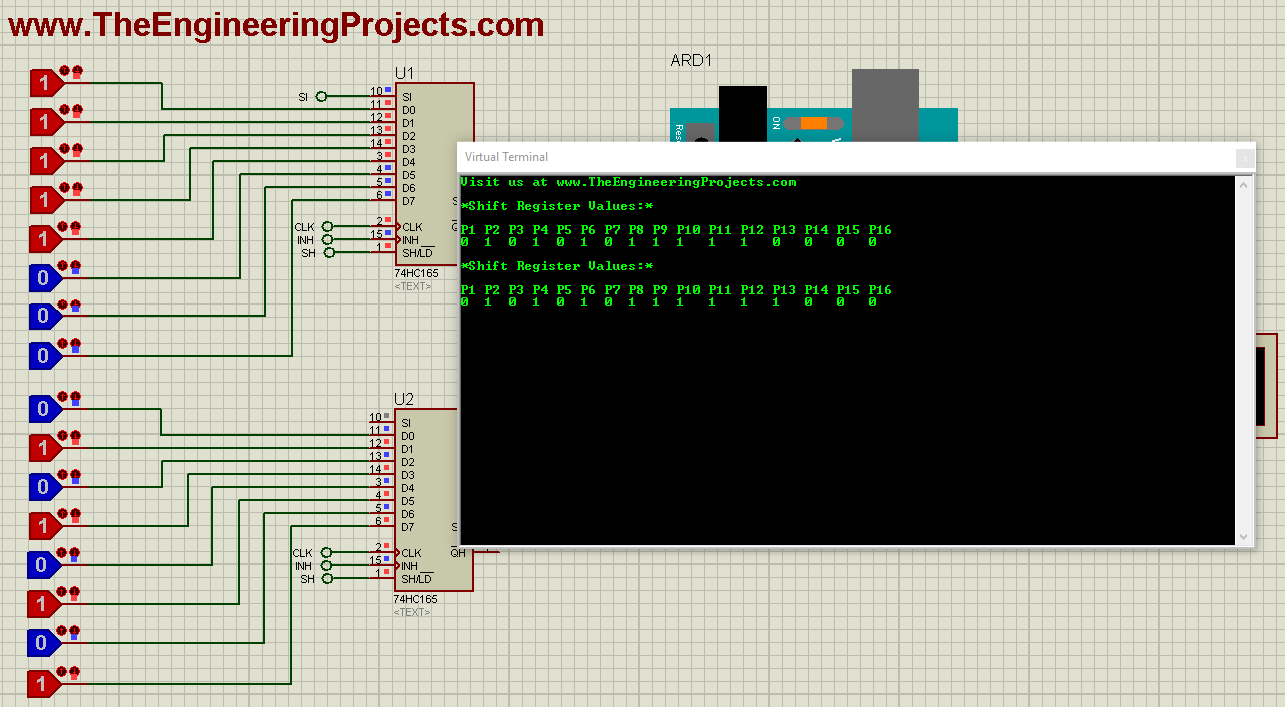Click the www.TheEngineeringProjects.com header text
The width and height of the screenshot is (1285, 707).
tap(275, 25)
